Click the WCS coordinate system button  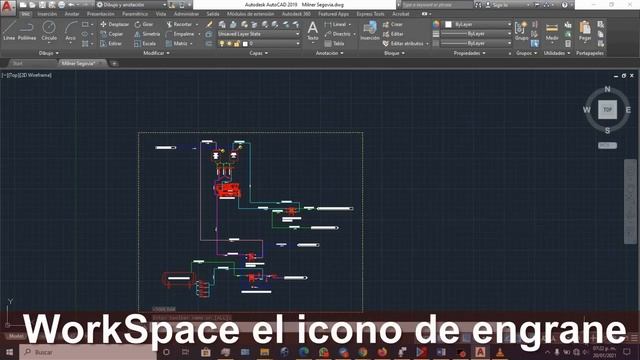tap(607, 145)
